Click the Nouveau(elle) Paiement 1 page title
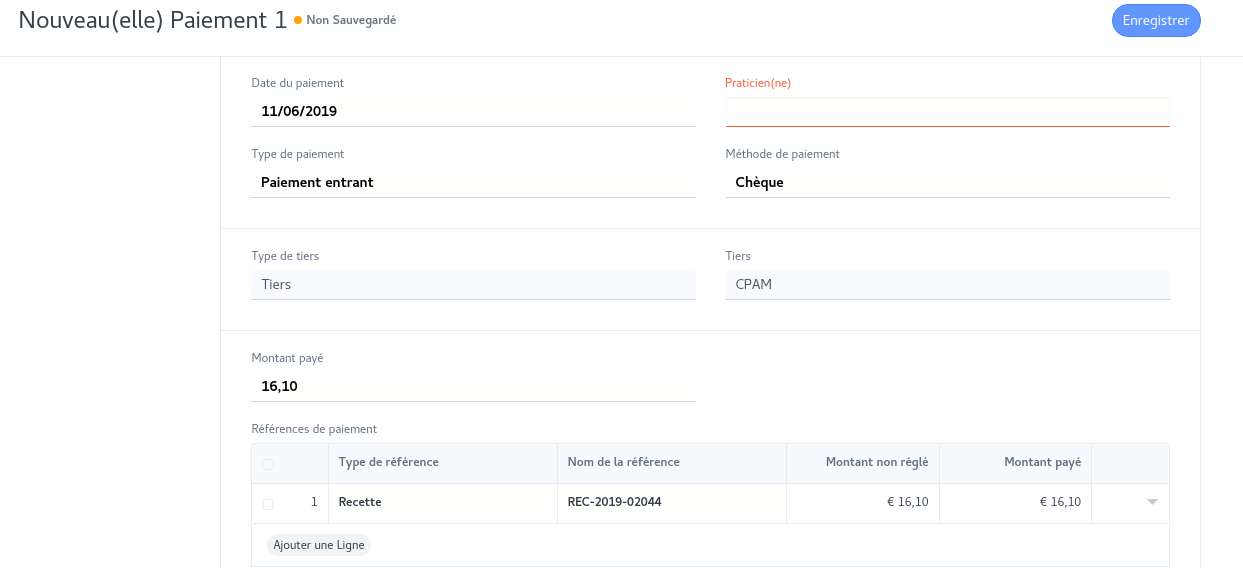Viewport: 1243px width, 568px height. click(x=152, y=20)
